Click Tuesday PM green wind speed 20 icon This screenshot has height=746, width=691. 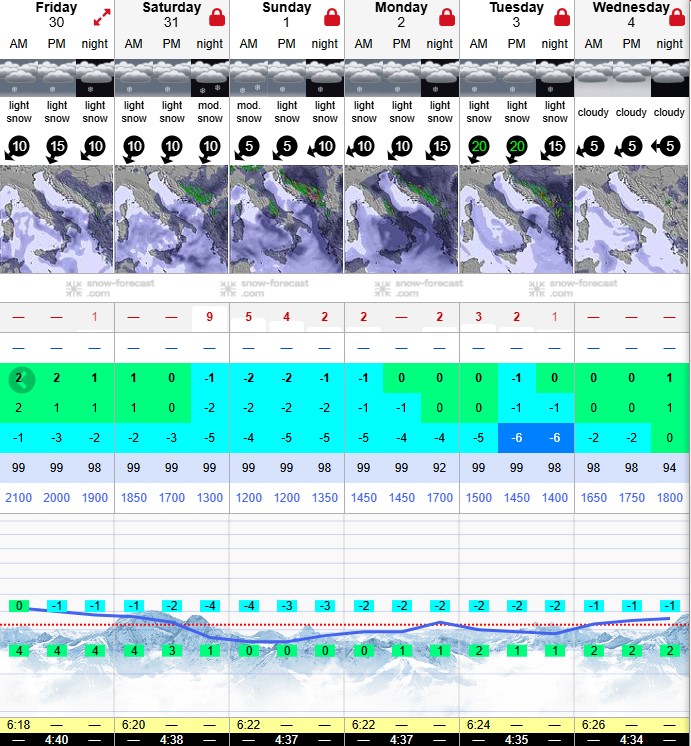point(516,148)
